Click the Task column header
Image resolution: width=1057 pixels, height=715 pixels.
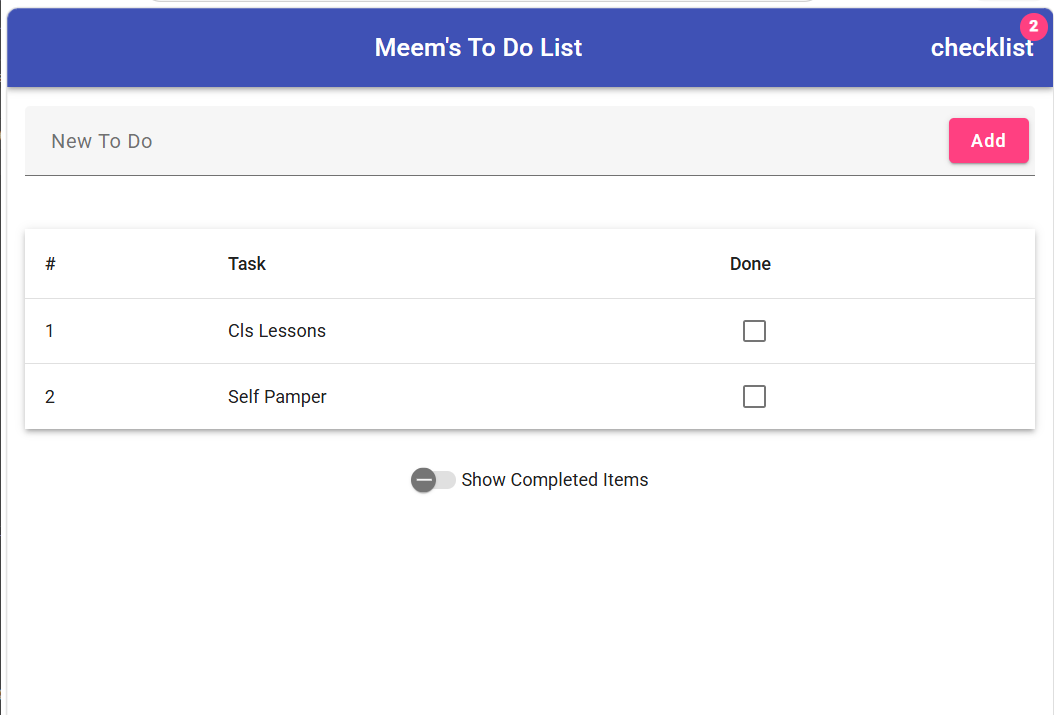click(x=247, y=264)
